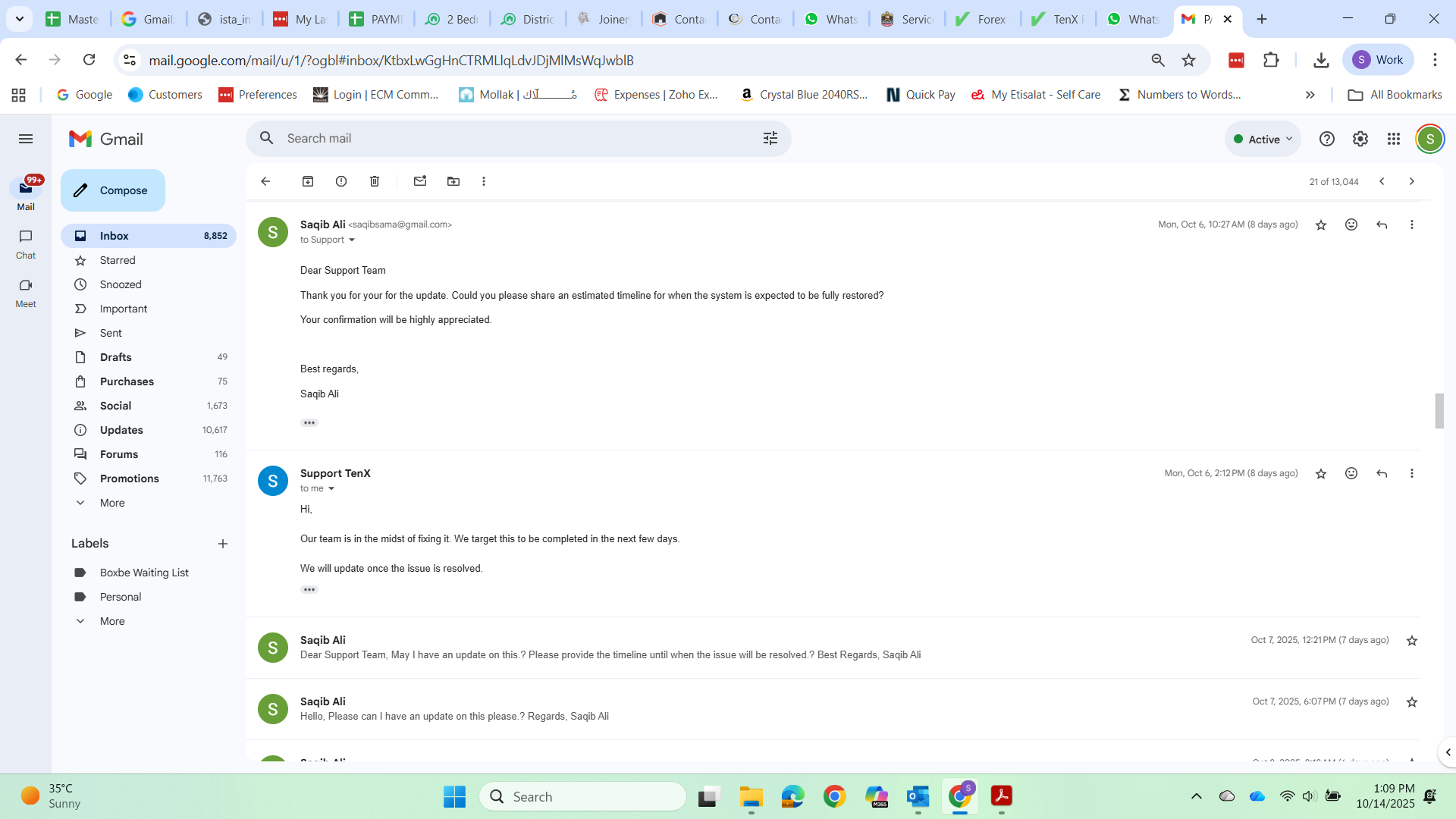Click the Compose button
1456x819 pixels.
pyautogui.click(x=113, y=190)
